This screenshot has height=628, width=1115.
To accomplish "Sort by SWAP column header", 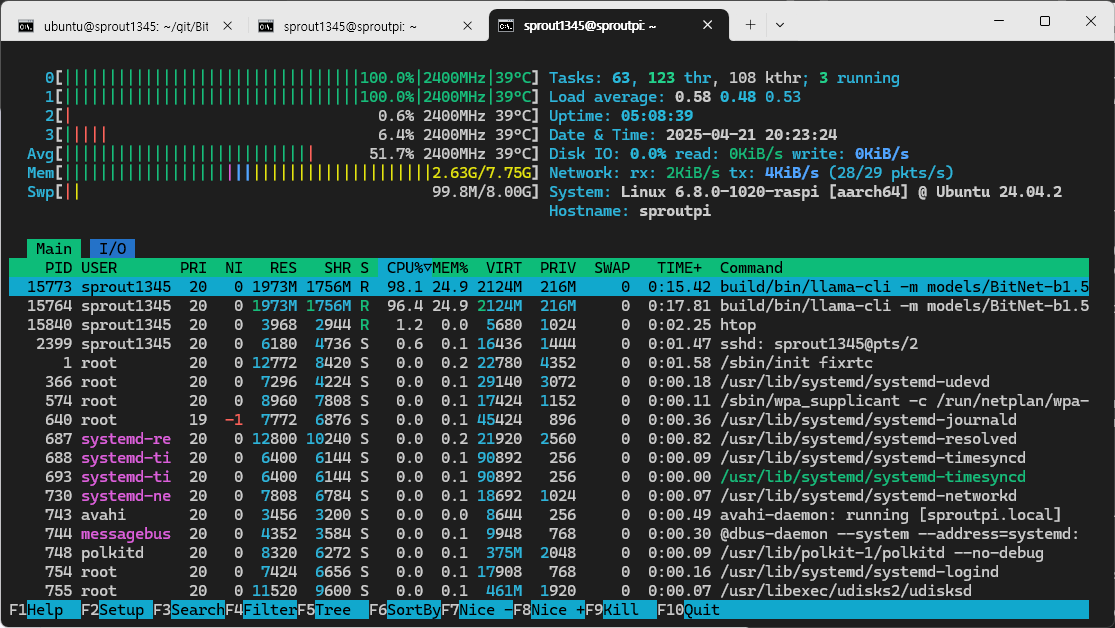I will click(x=612, y=268).
